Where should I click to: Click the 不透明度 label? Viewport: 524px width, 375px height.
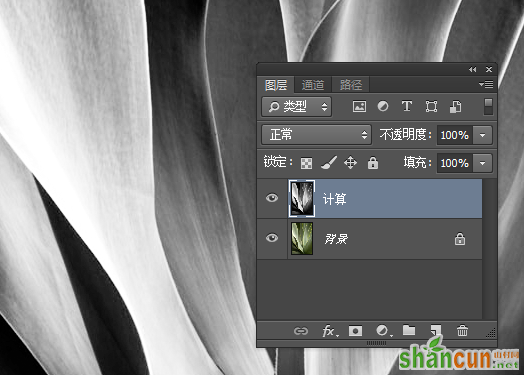click(405, 135)
